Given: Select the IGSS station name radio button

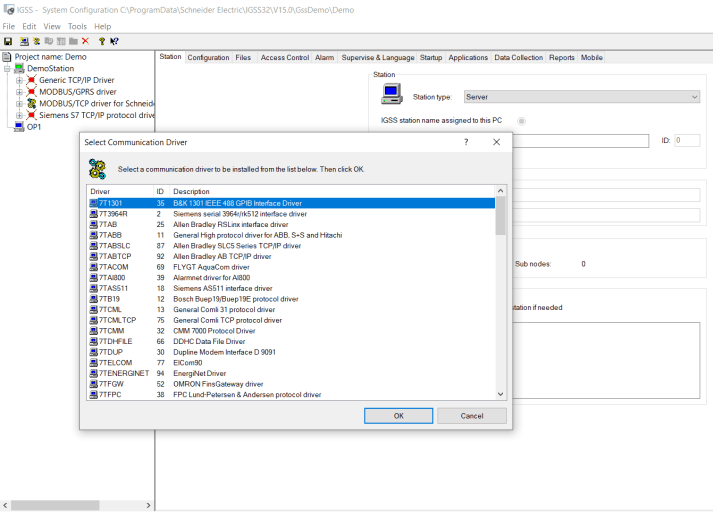Looking at the screenshot, I should coord(521,121).
